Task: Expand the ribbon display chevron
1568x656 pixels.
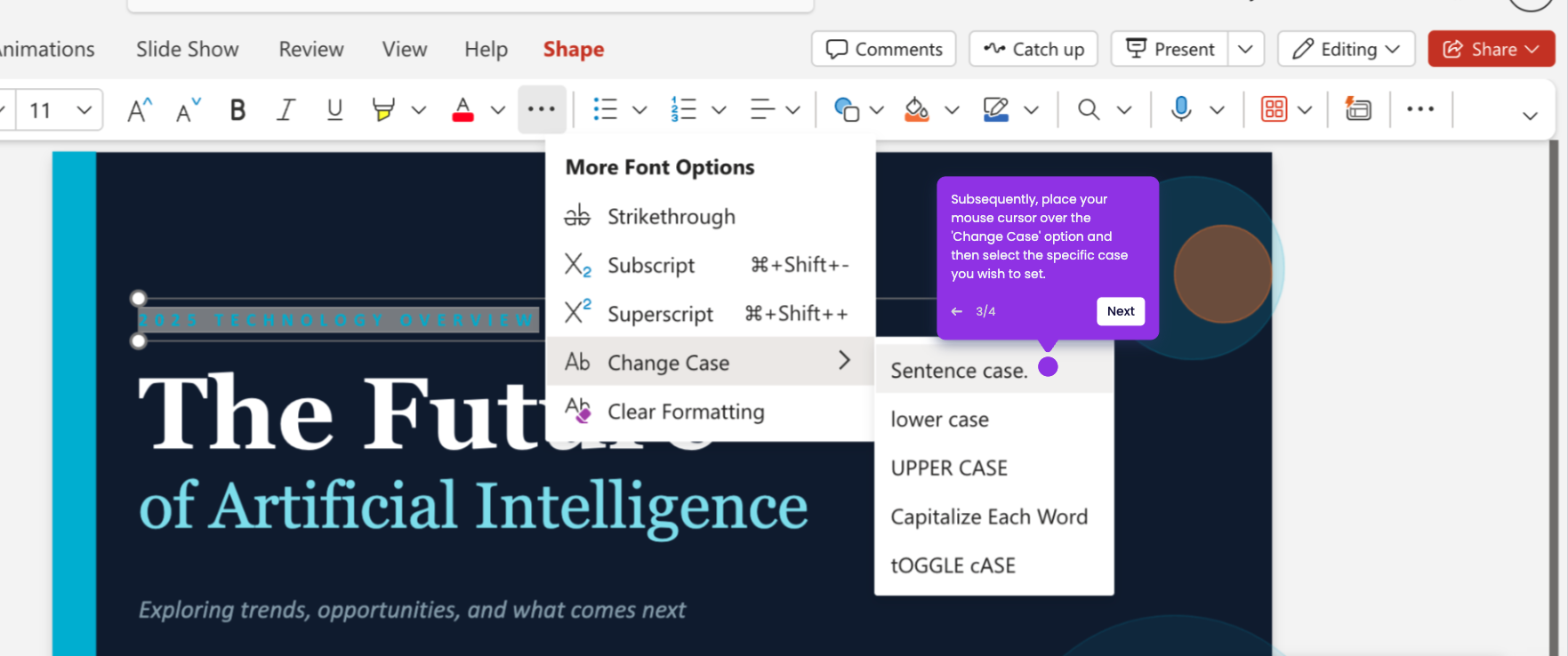Action: click(1530, 116)
